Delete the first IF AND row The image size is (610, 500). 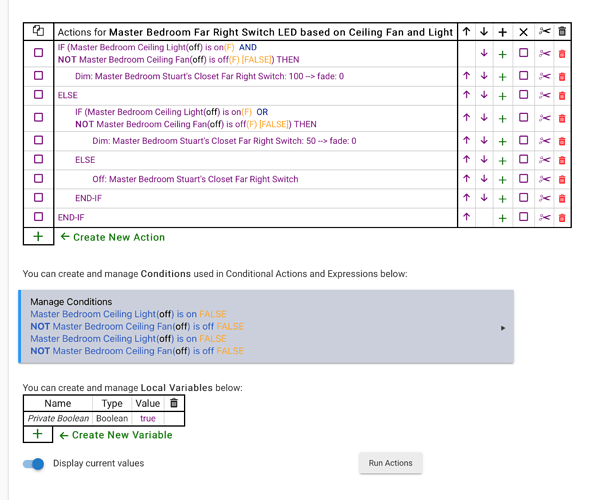click(x=562, y=54)
